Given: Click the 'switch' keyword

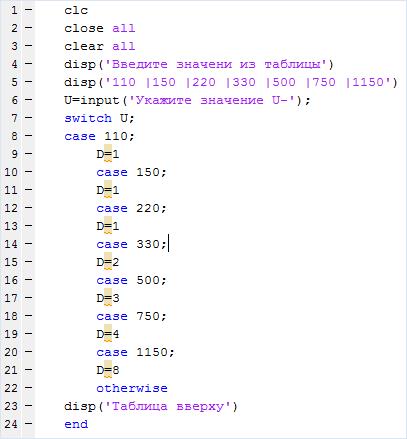Looking at the screenshot, I should (88, 118).
